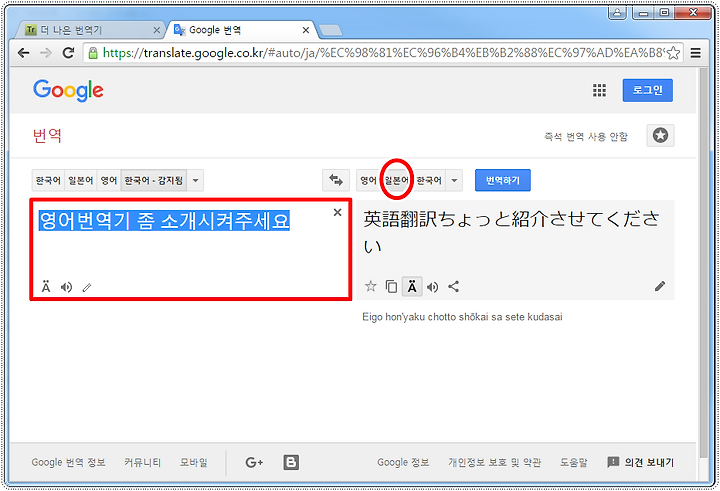Listen to the Japanese translation
The height and width of the screenshot is (491, 720).
(433, 287)
